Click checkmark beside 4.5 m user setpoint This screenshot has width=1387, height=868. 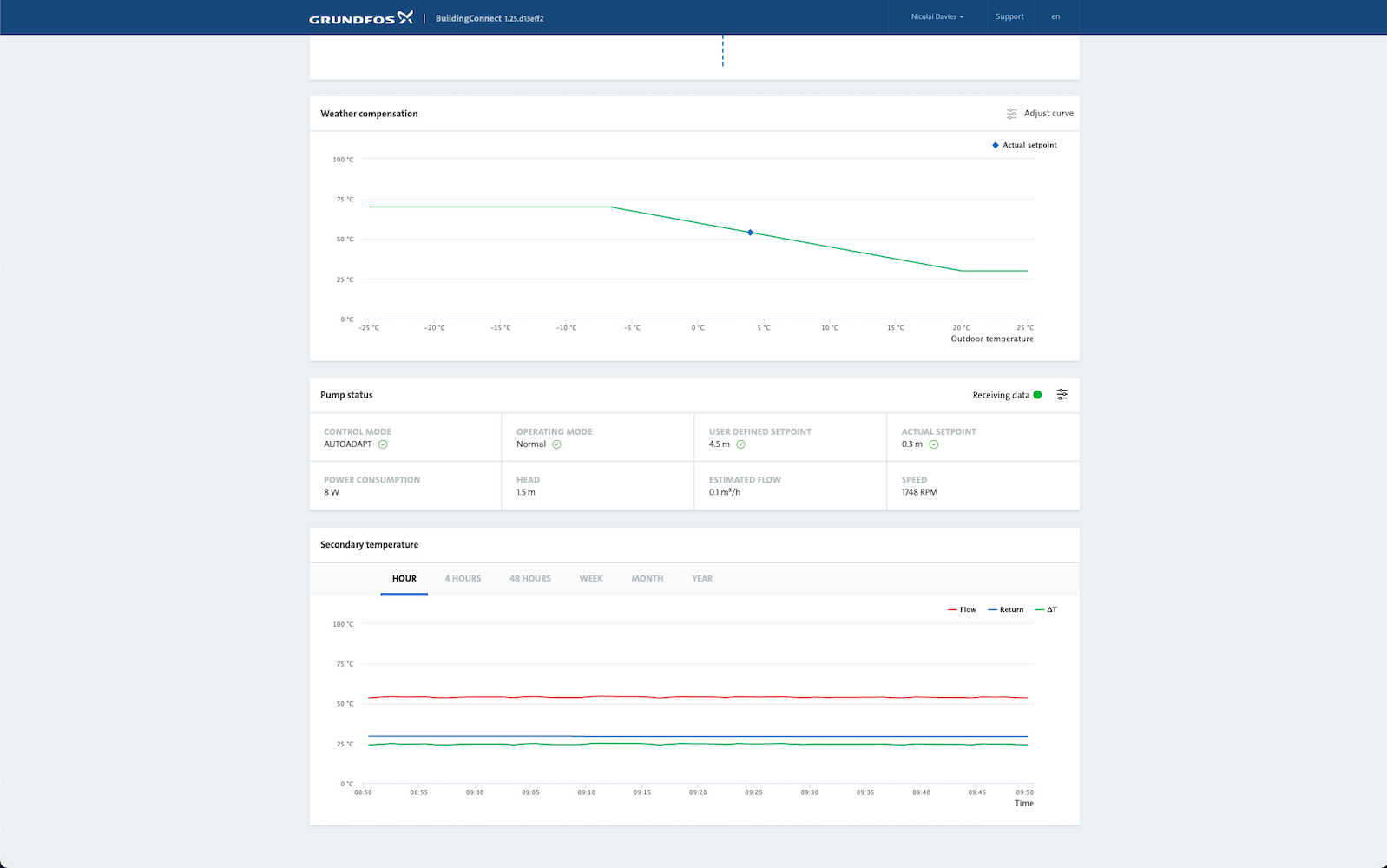741,444
